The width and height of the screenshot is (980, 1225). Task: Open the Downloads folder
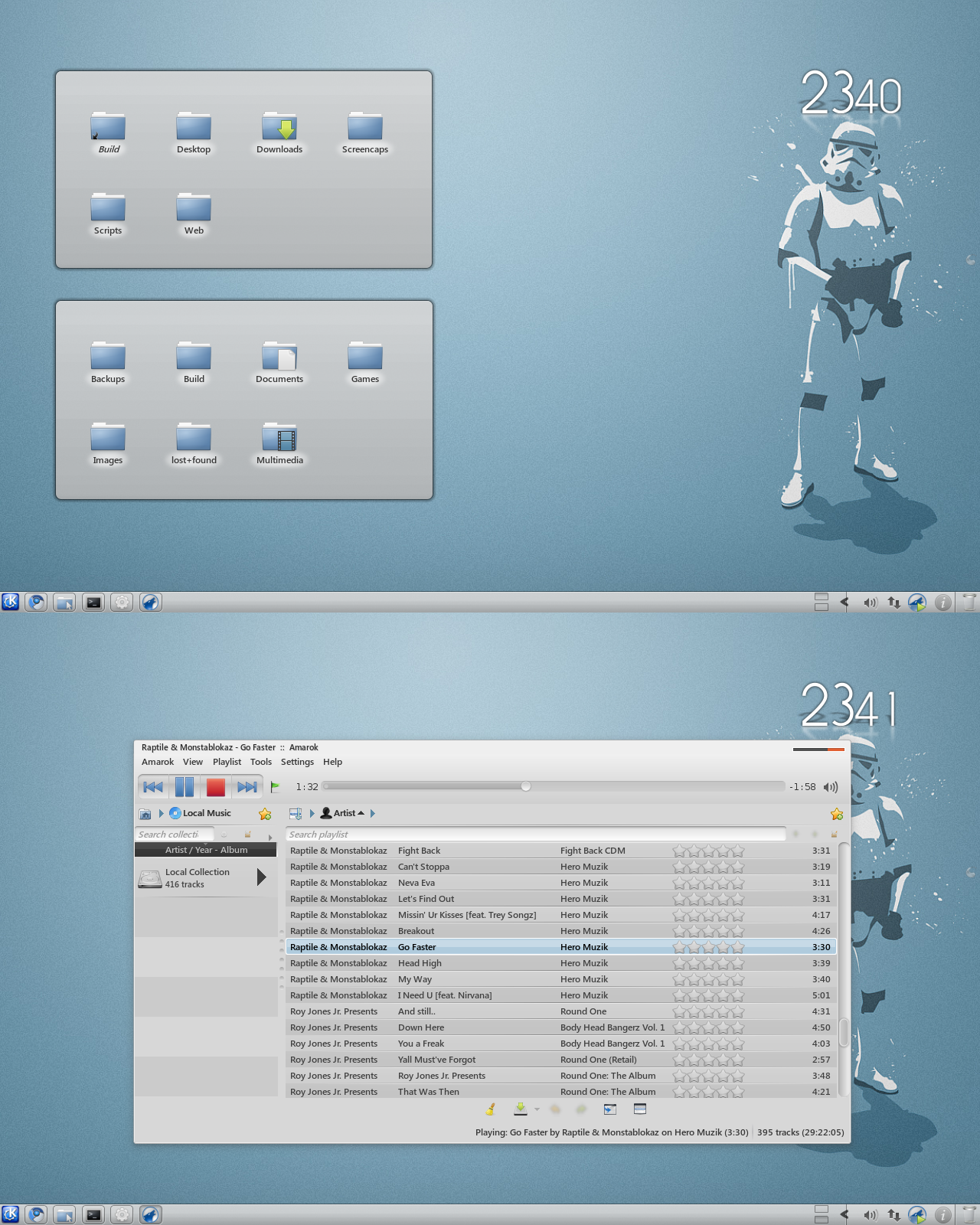click(x=279, y=133)
